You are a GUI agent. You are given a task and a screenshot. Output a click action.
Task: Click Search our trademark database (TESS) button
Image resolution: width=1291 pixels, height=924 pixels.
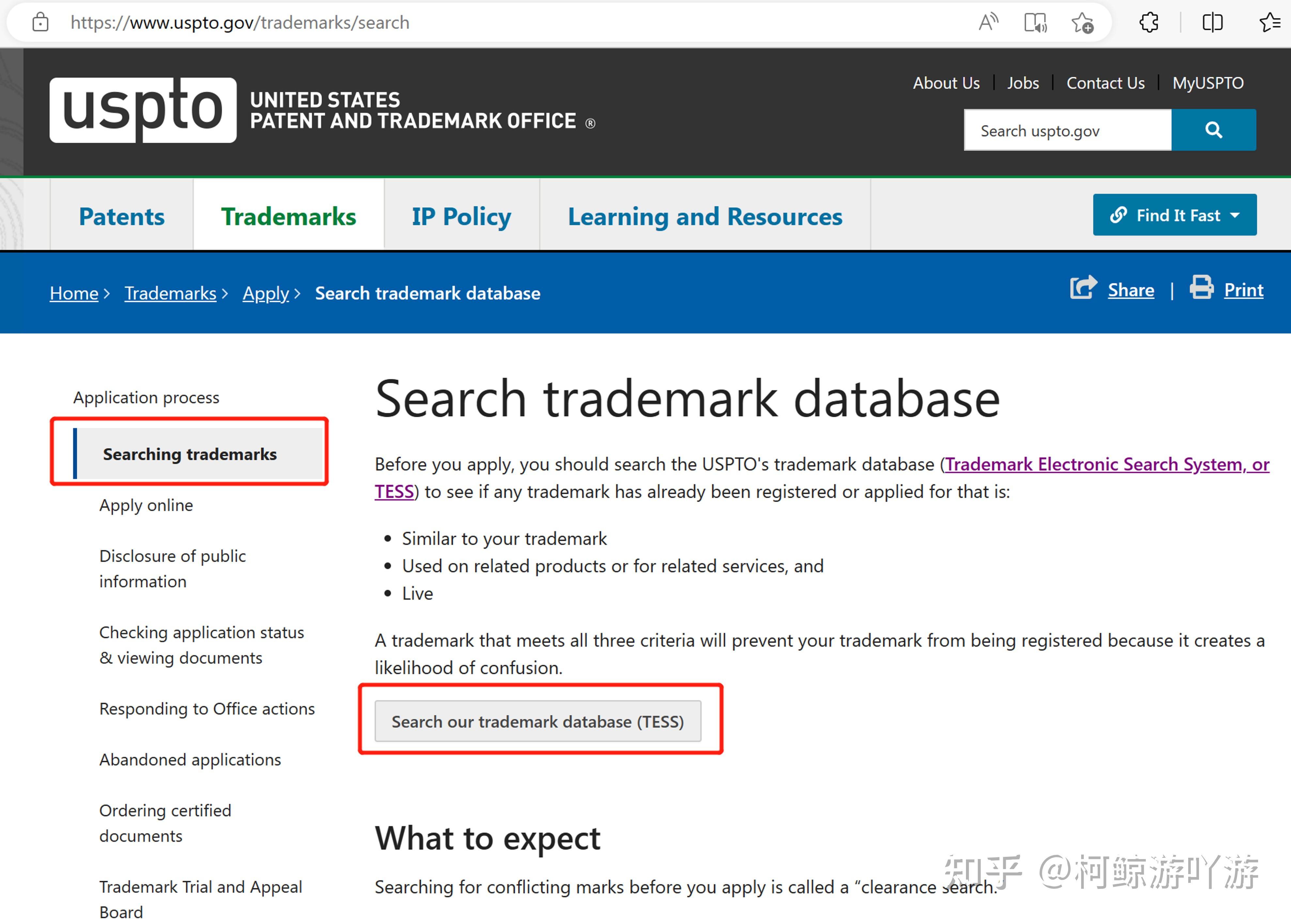(x=538, y=721)
